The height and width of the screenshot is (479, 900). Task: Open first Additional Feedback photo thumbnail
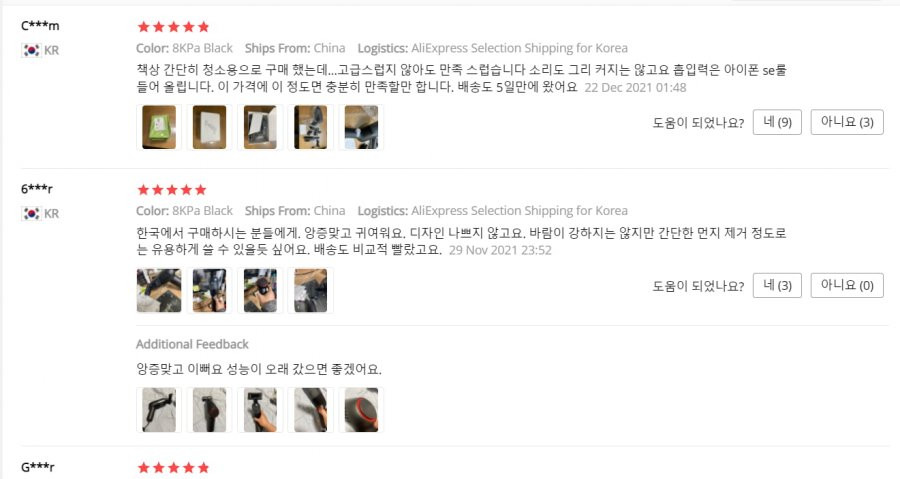click(159, 410)
